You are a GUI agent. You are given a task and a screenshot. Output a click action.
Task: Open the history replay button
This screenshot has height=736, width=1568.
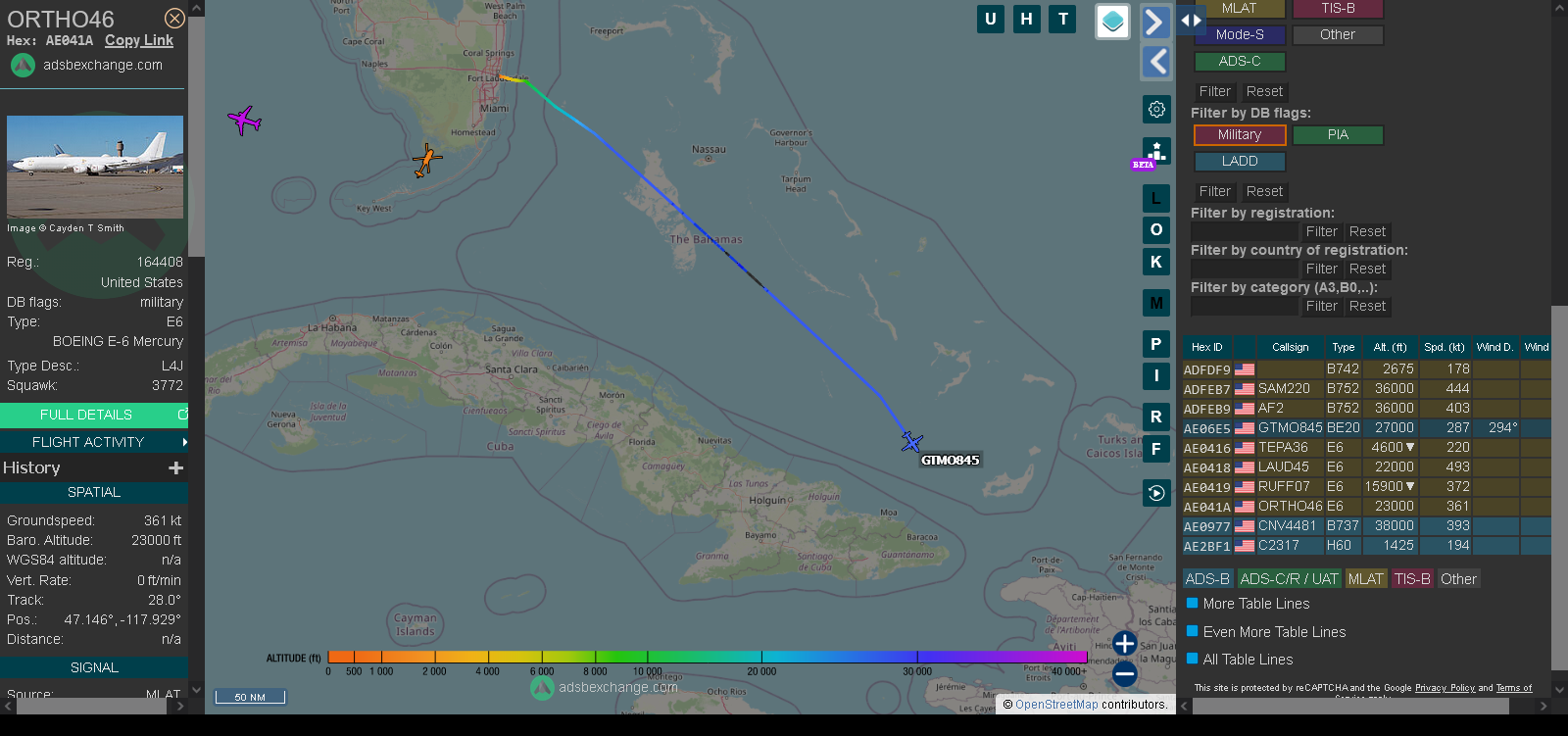pos(1156,493)
